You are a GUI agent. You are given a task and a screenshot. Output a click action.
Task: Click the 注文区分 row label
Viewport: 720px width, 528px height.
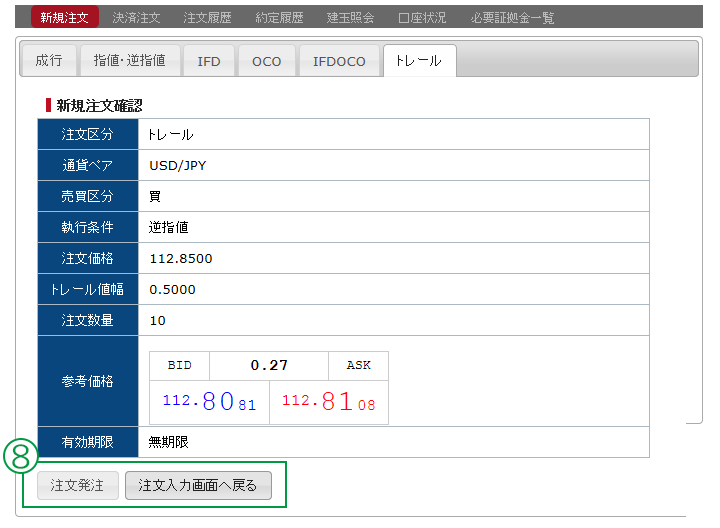(x=88, y=135)
